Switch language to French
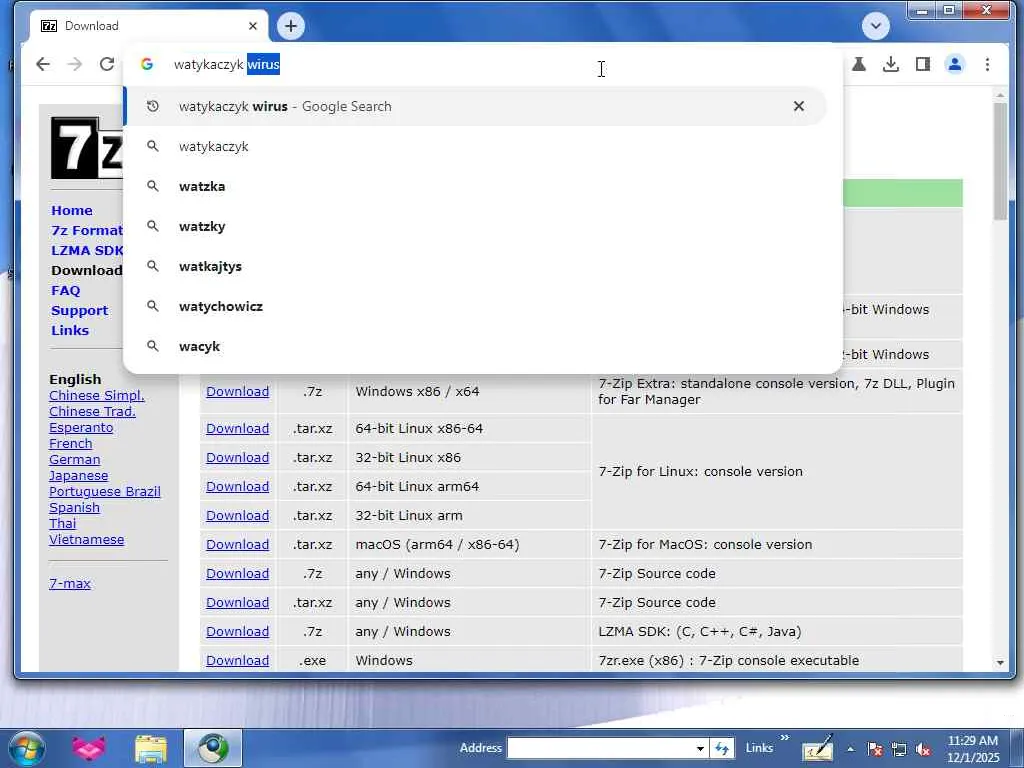 click(x=71, y=443)
